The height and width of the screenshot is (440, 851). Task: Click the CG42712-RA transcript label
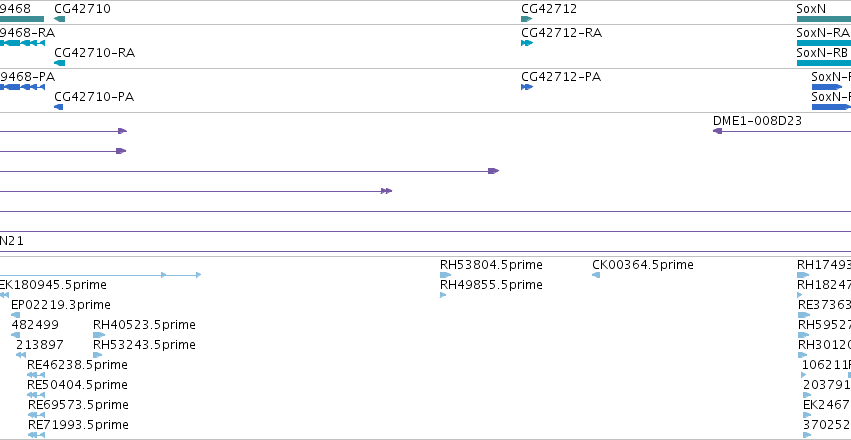(x=561, y=33)
